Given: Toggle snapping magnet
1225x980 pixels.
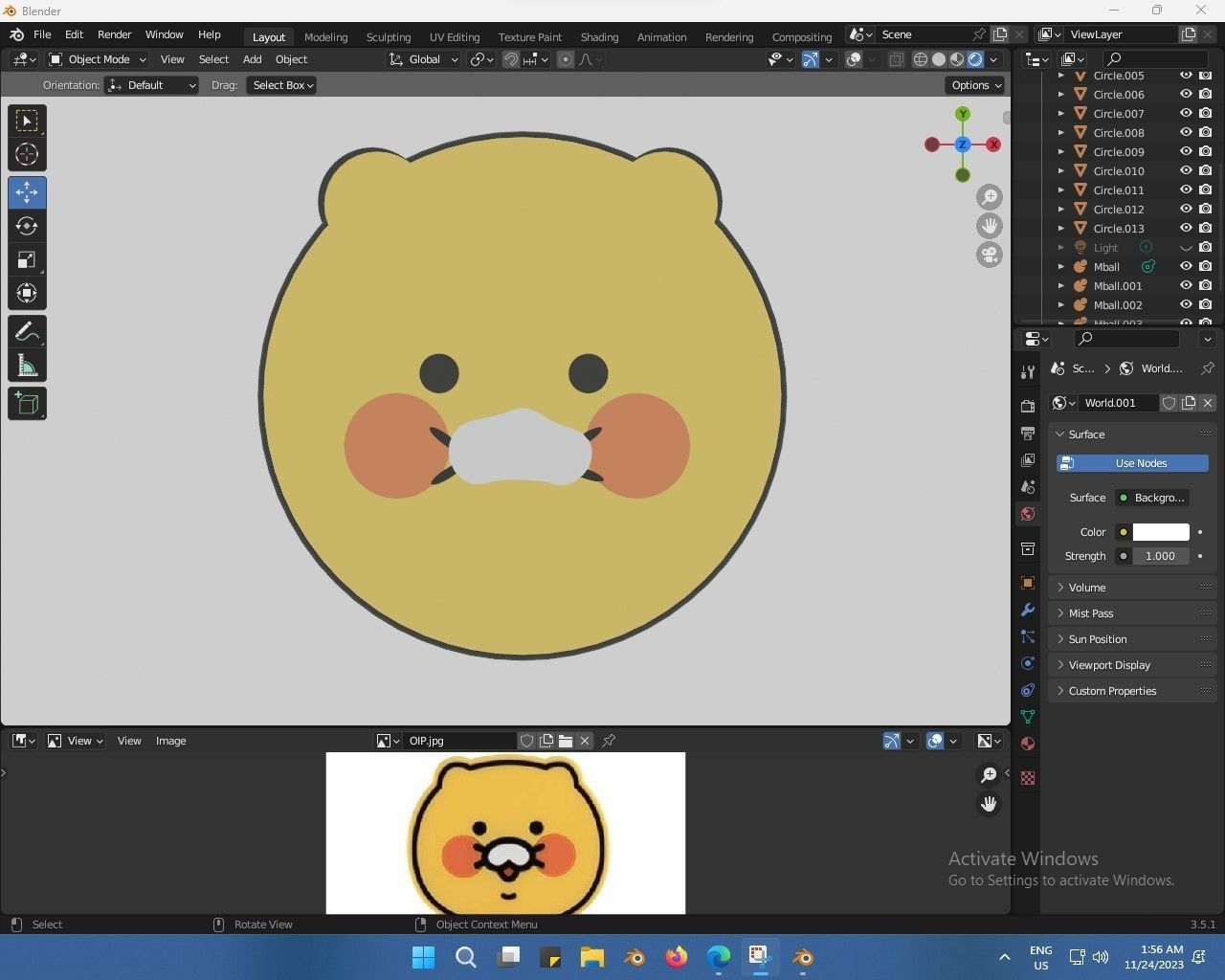Looking at the screenshot, I should tap(511, 59).
